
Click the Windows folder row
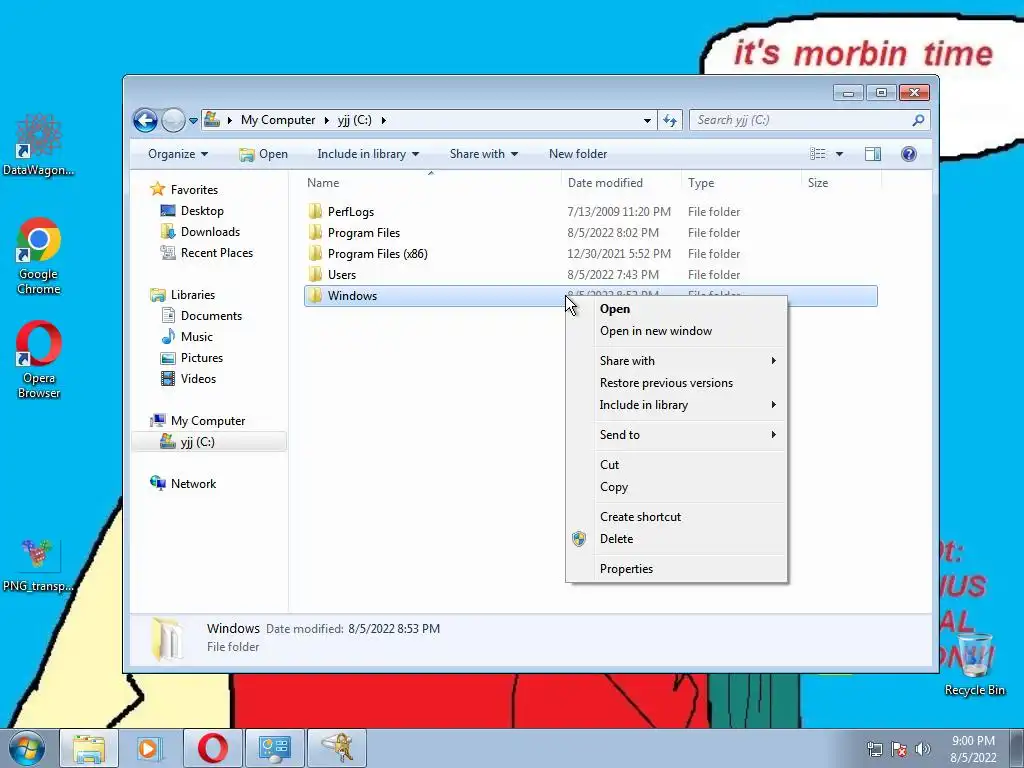pyautogui.click(x=590, y=296)
